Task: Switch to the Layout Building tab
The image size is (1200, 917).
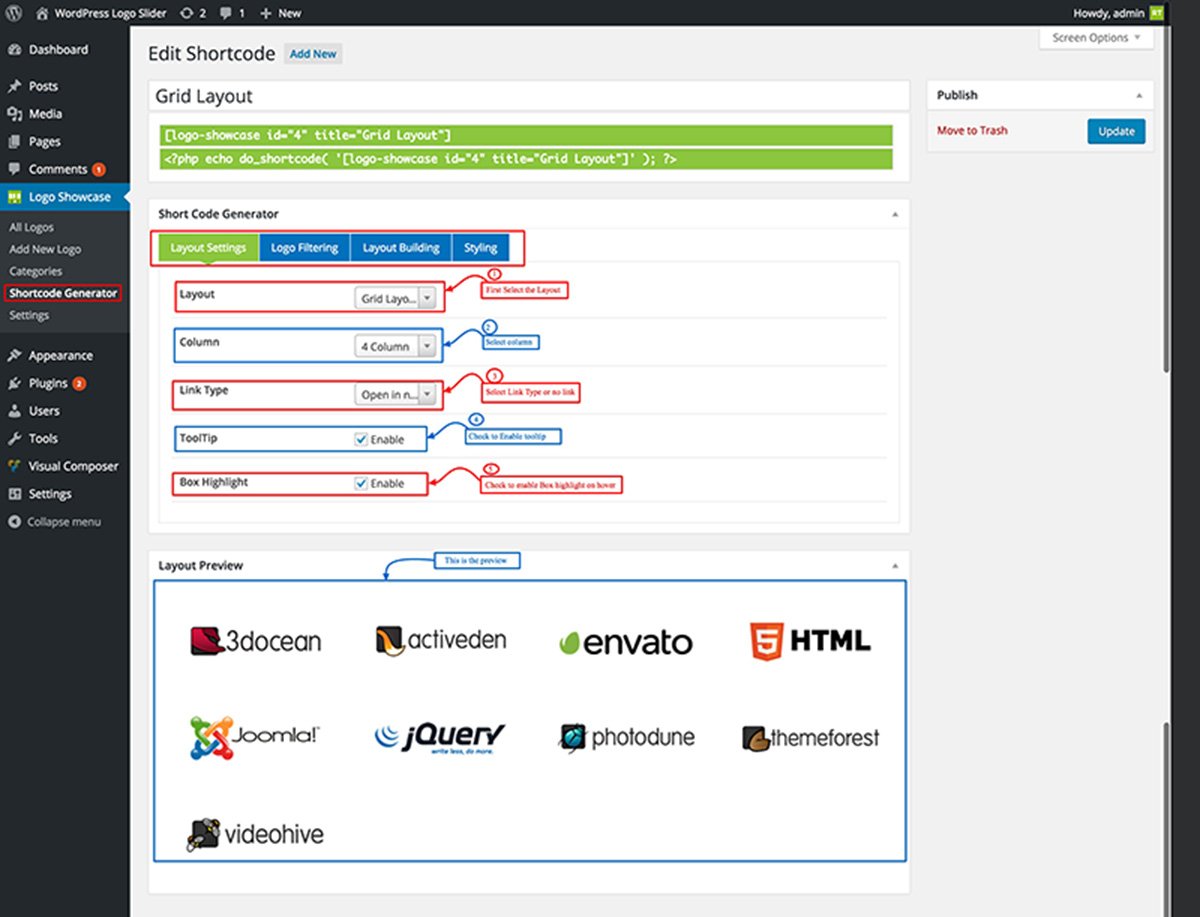Action: pos(401,248)
